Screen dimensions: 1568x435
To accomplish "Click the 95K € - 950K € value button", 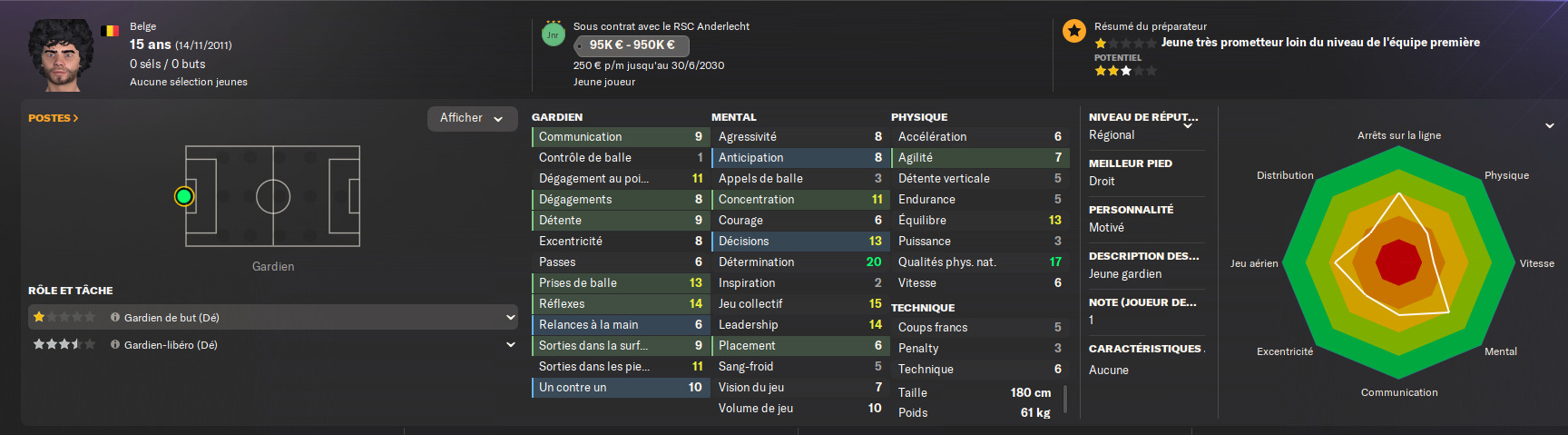I will tap(632, 45).
